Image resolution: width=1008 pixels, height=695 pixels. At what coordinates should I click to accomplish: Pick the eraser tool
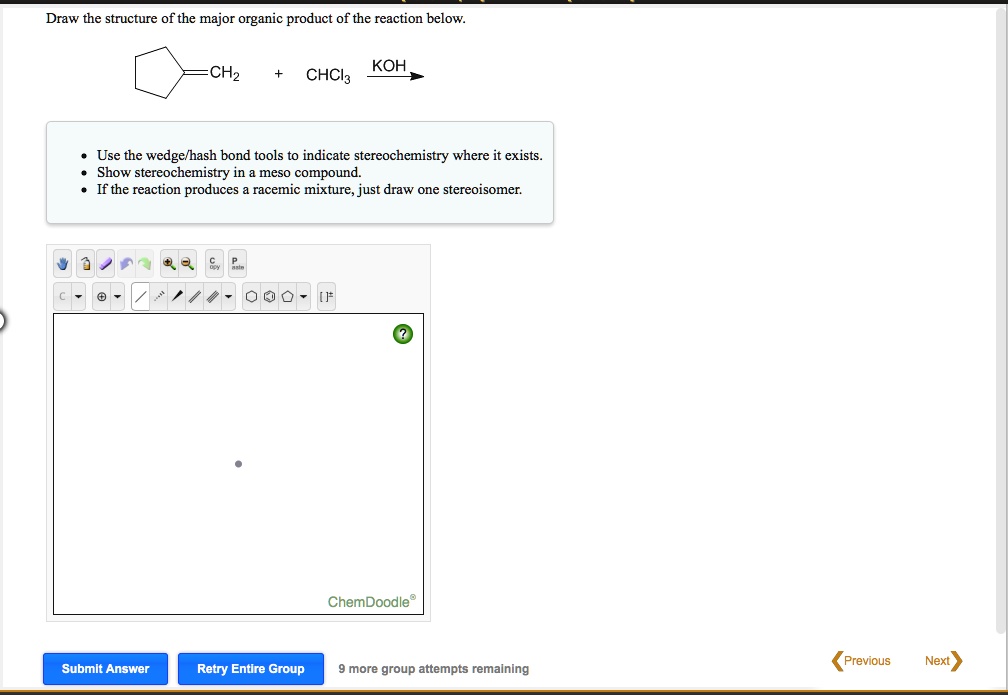click(105, 264)
